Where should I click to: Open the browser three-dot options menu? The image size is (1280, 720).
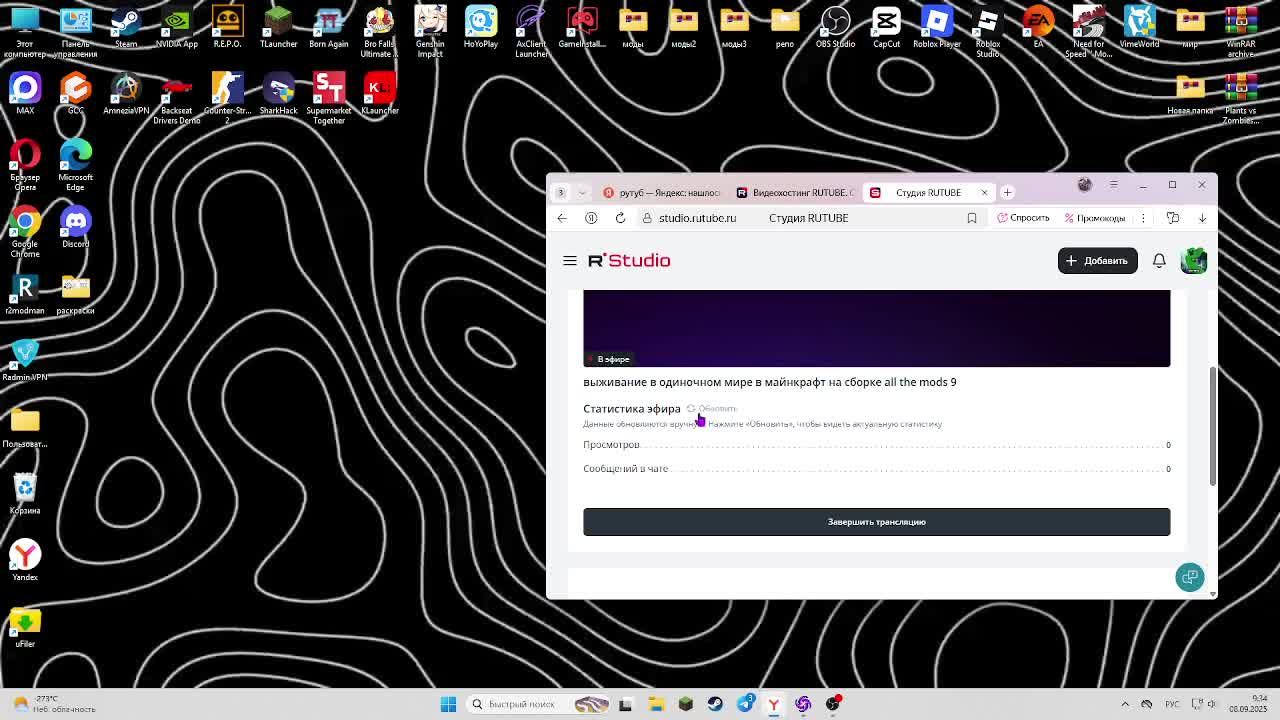click(x=1143, y=218)
